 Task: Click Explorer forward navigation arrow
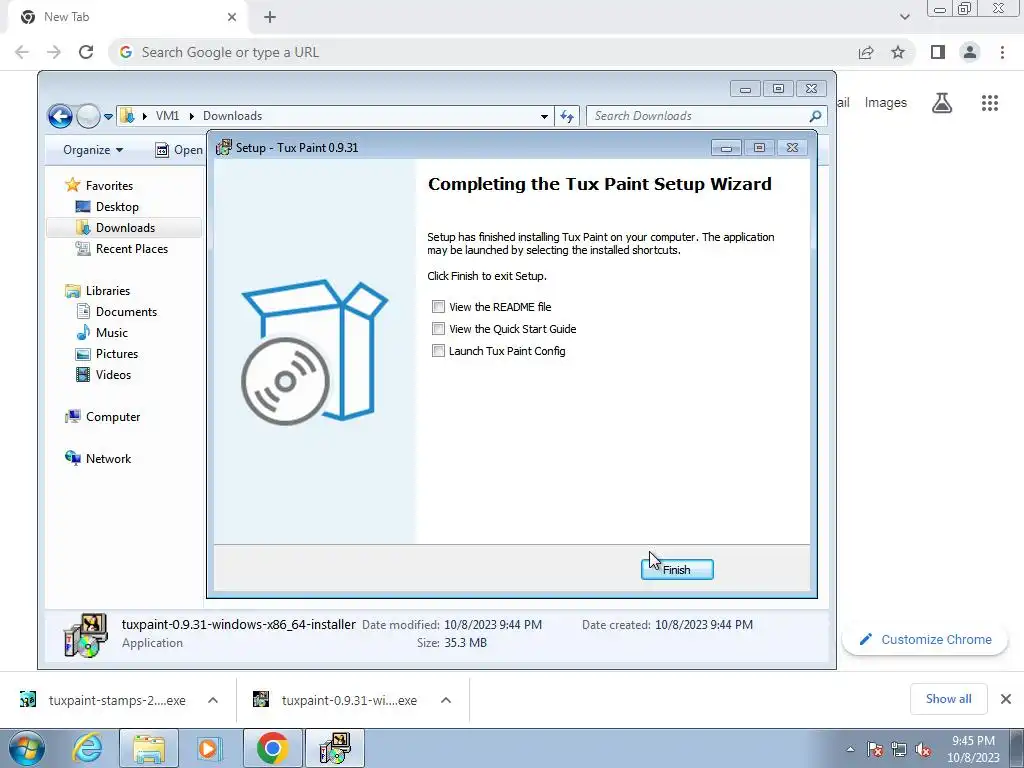(88, 117)
